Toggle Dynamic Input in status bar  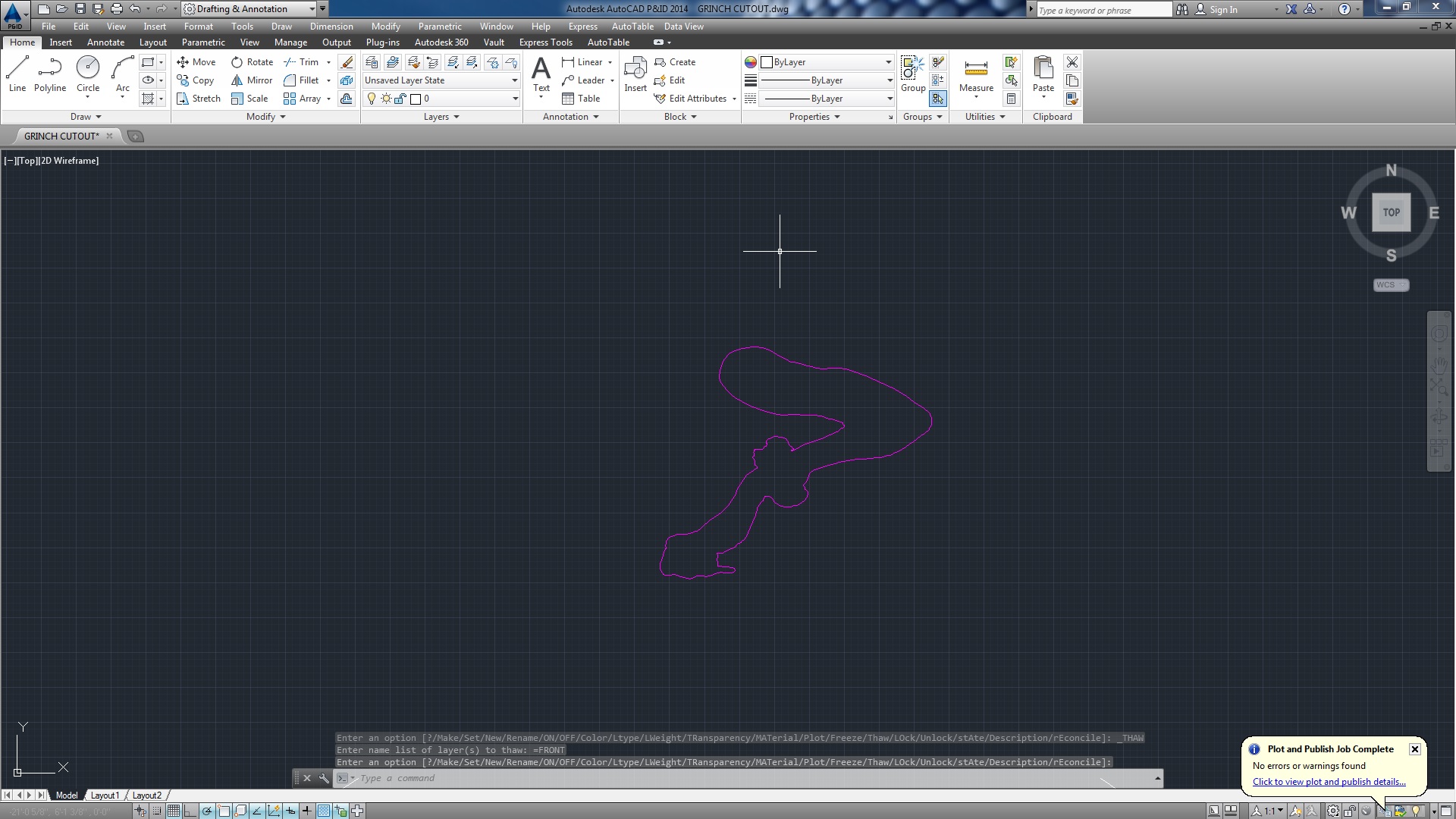[x=290, y=811]
